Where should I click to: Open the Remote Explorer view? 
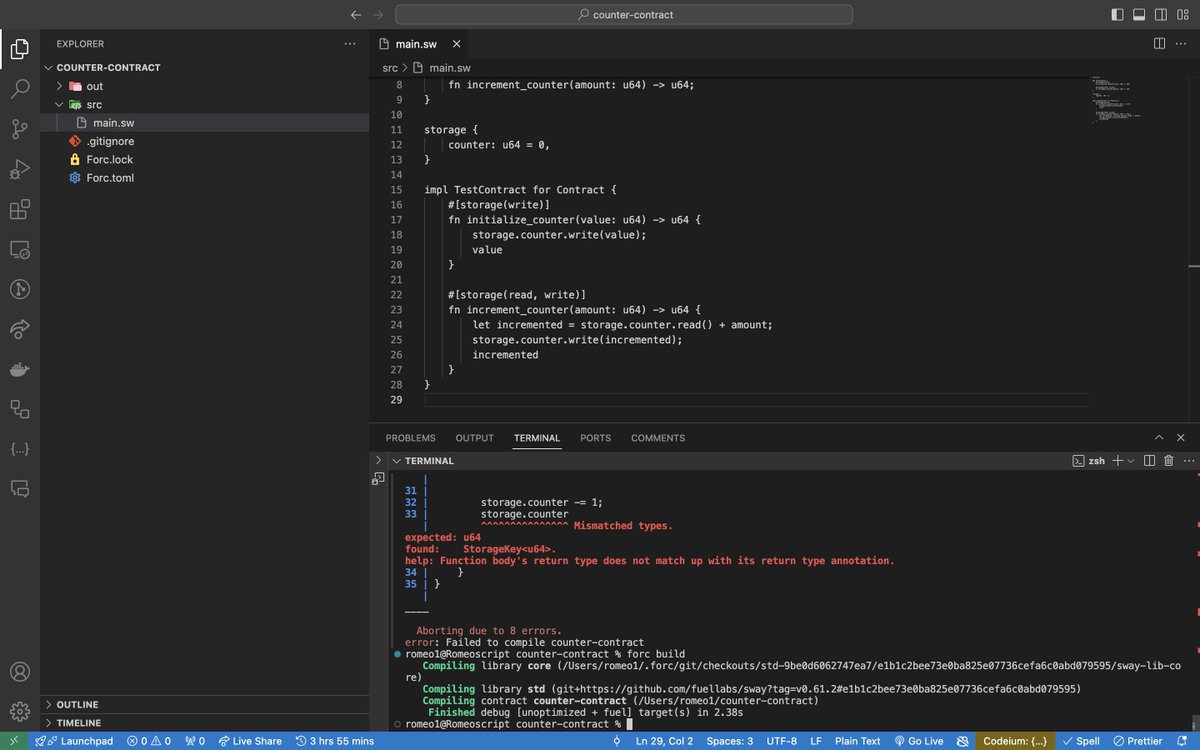click(19, 249)
